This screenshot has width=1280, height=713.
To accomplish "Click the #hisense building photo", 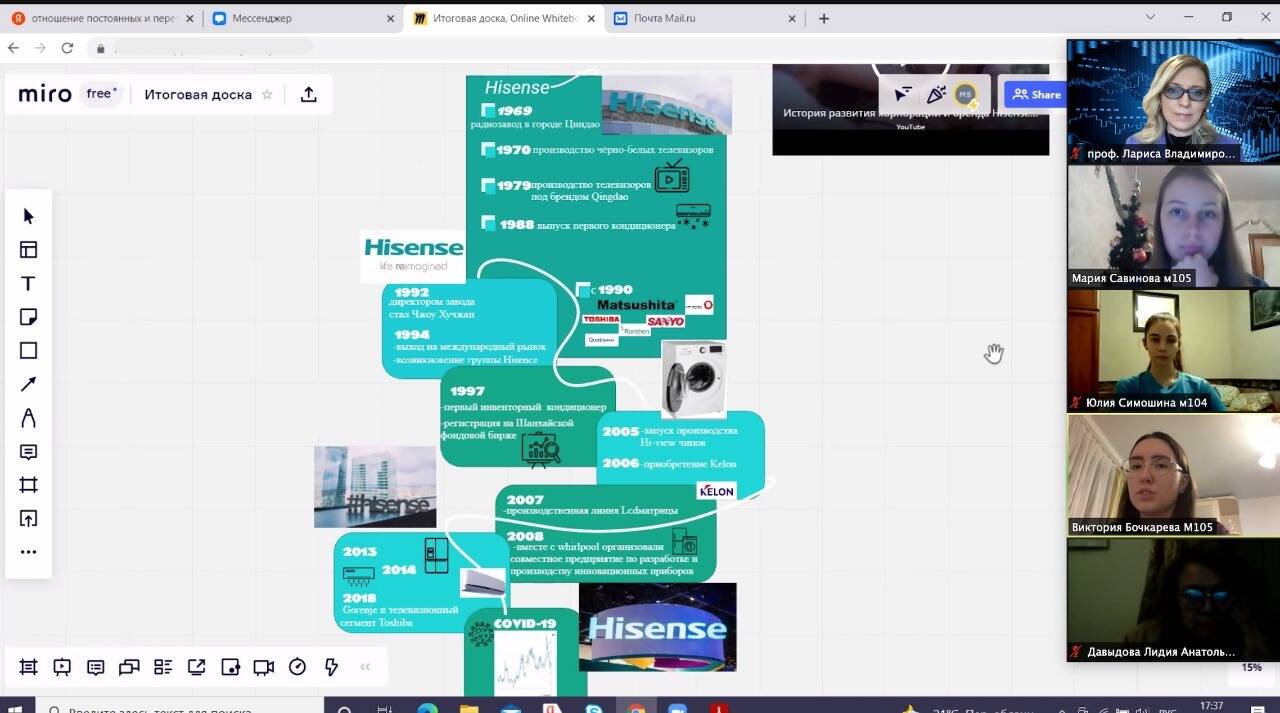I will 375,487.
